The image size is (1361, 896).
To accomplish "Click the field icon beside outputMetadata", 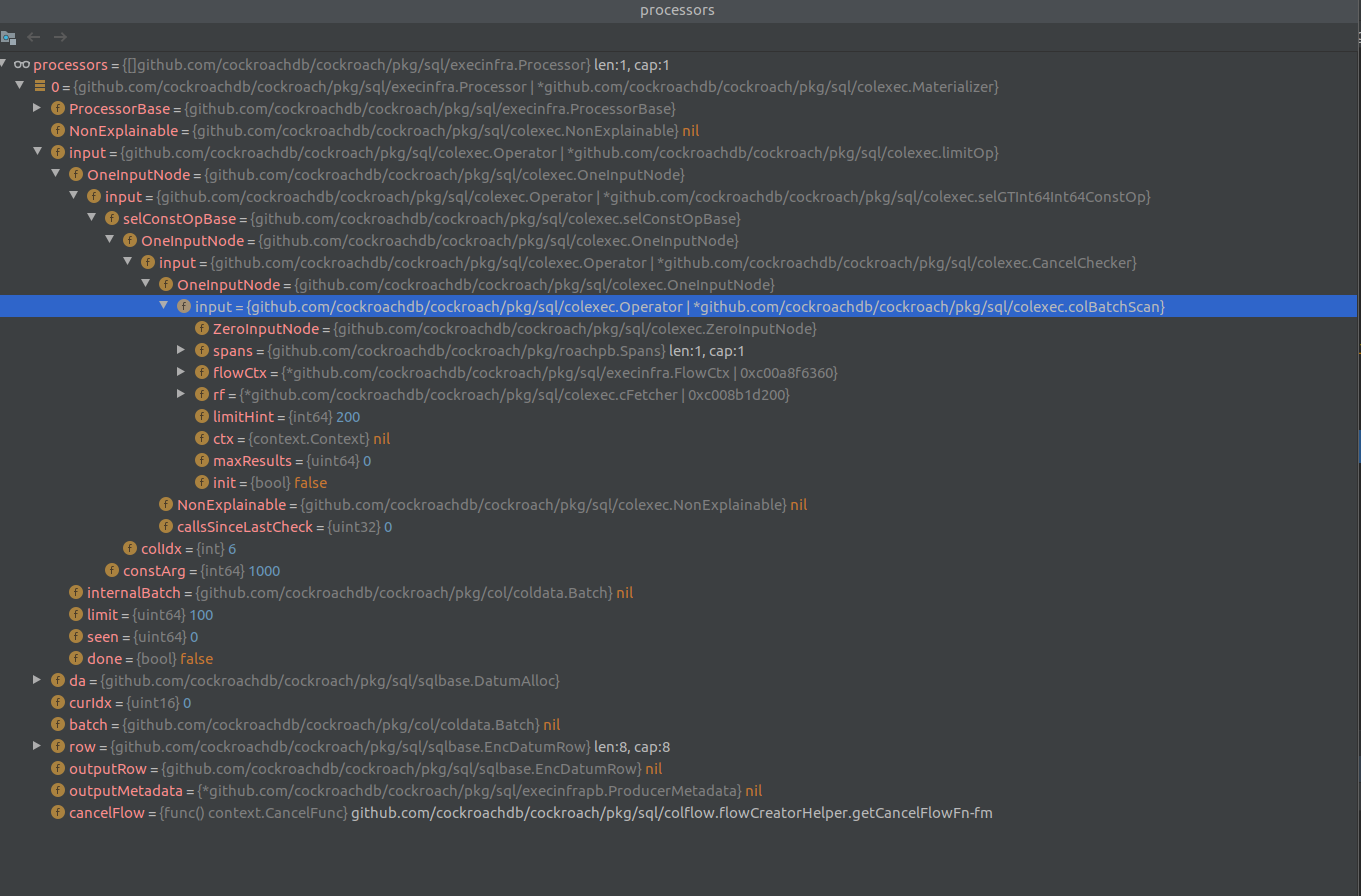I will 58,790.
